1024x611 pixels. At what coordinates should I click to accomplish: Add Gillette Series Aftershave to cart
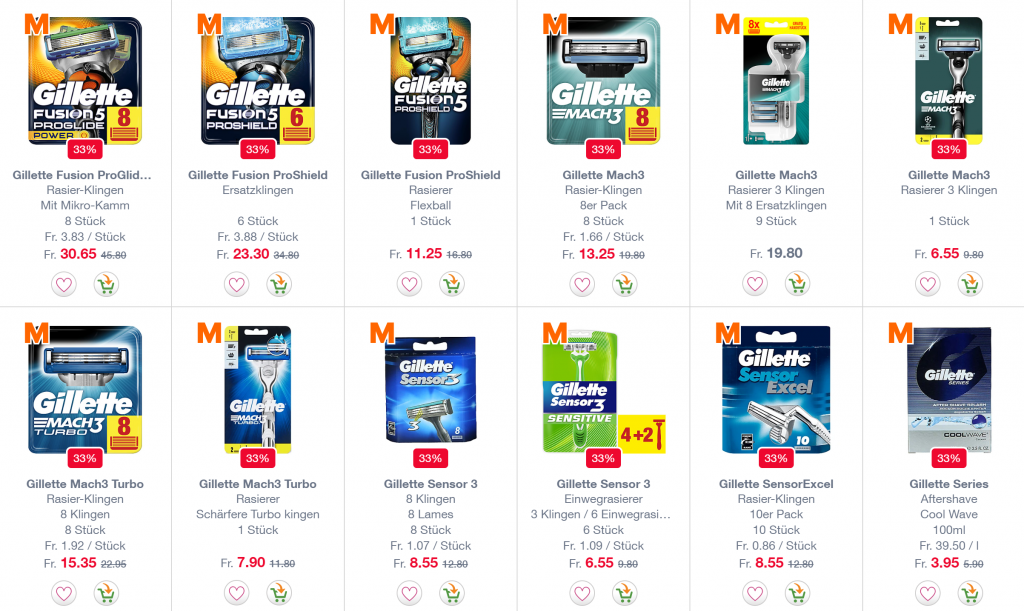[x=970, y=593]
